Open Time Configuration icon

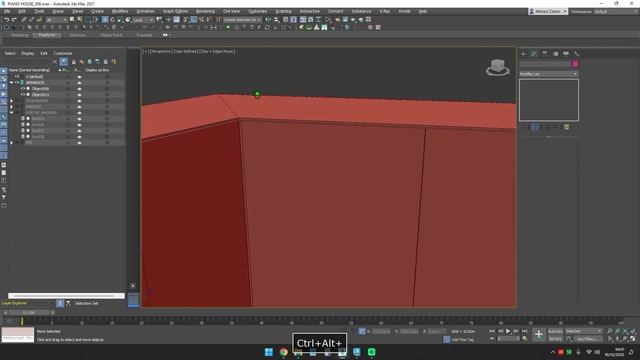pos(525,339)
